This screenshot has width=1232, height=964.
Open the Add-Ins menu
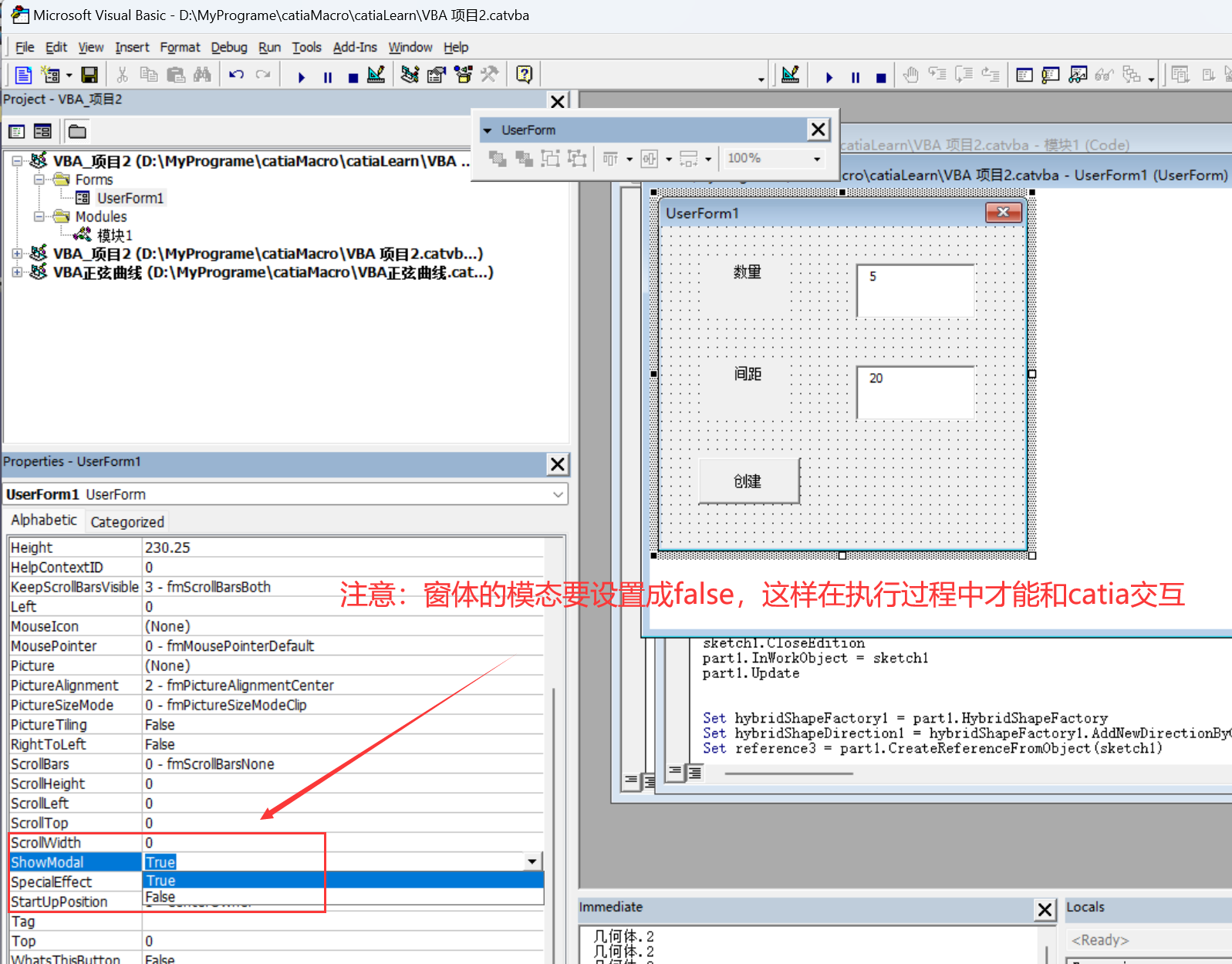355,47
